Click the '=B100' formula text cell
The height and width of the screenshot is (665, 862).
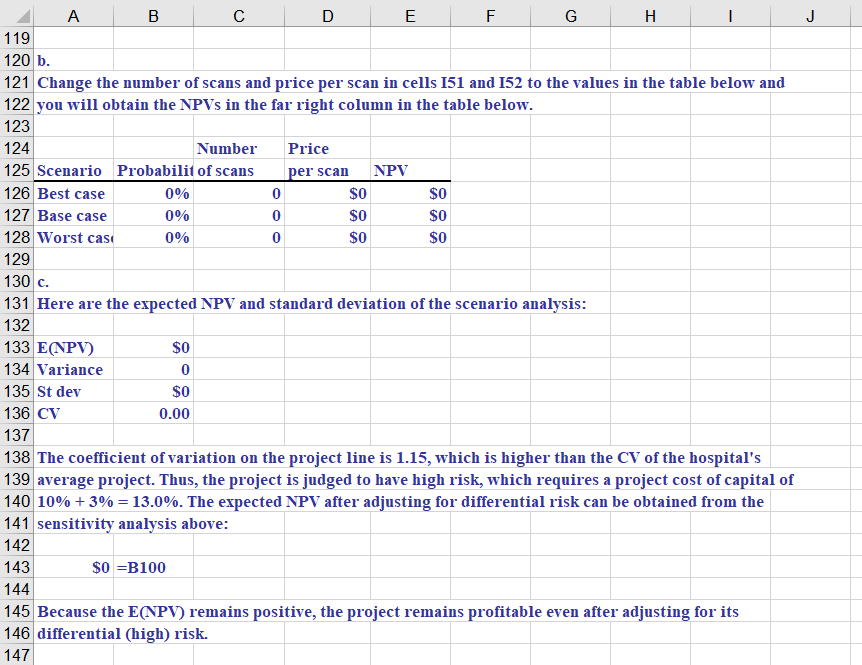tap(153, 567)
